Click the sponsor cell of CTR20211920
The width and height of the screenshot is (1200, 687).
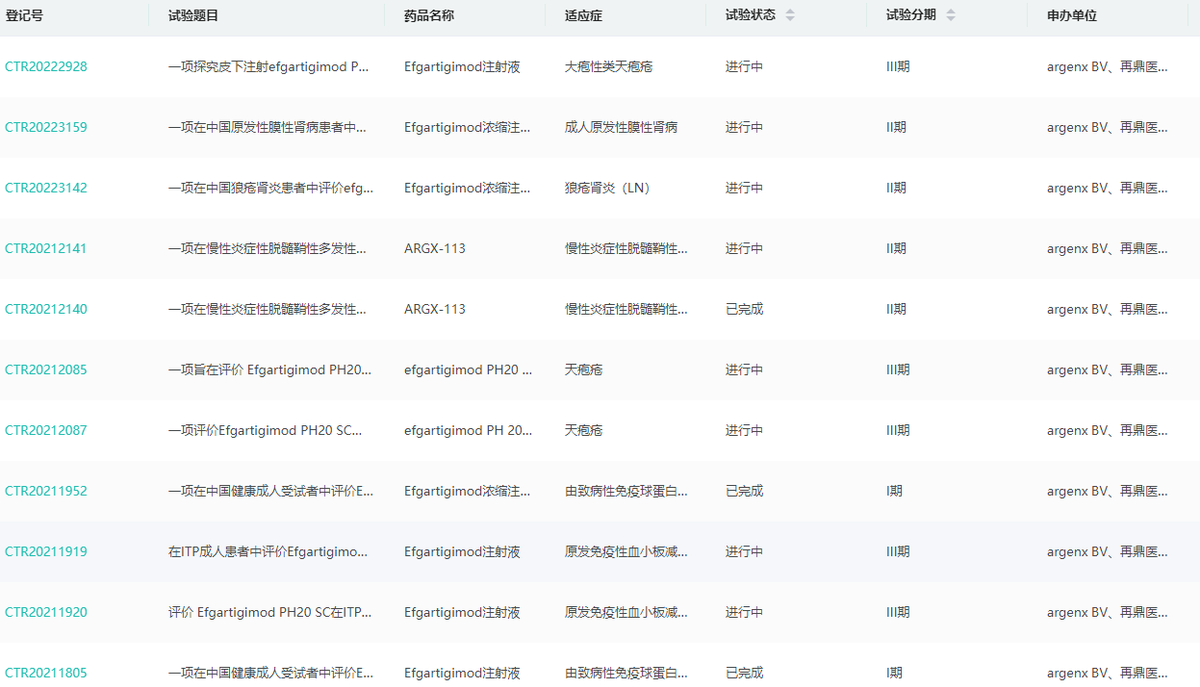coord(1107,612)
